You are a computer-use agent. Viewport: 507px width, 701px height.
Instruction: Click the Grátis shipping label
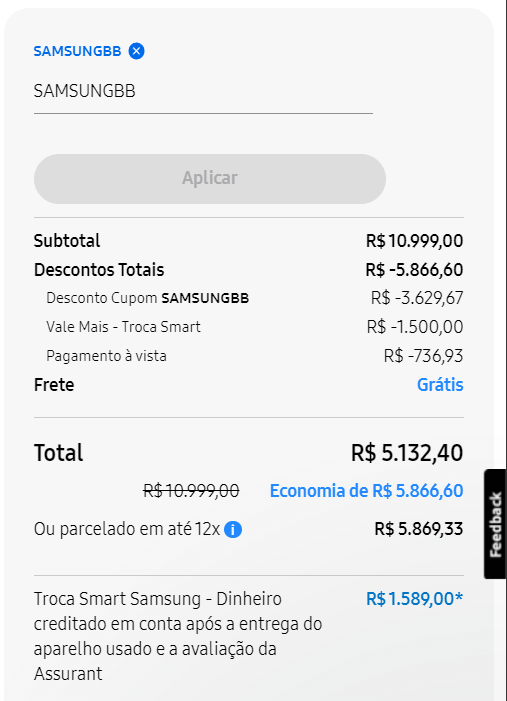[440, 385]
